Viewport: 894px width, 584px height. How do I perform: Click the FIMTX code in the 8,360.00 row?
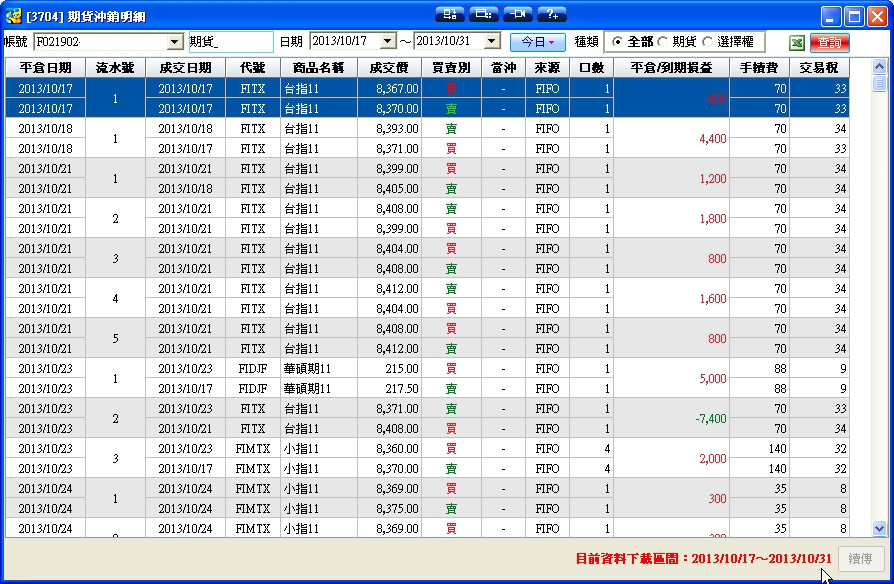(253, 448)
